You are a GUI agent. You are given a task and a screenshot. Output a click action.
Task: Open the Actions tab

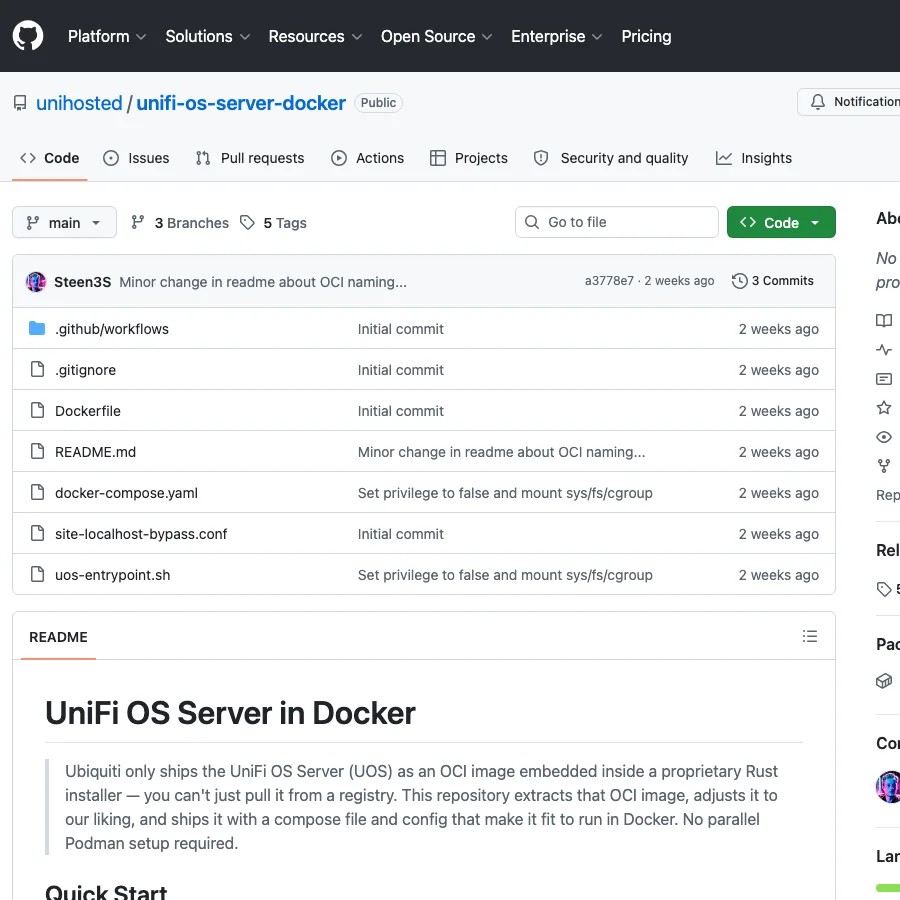pyautogui.click(x=367, y=158)
